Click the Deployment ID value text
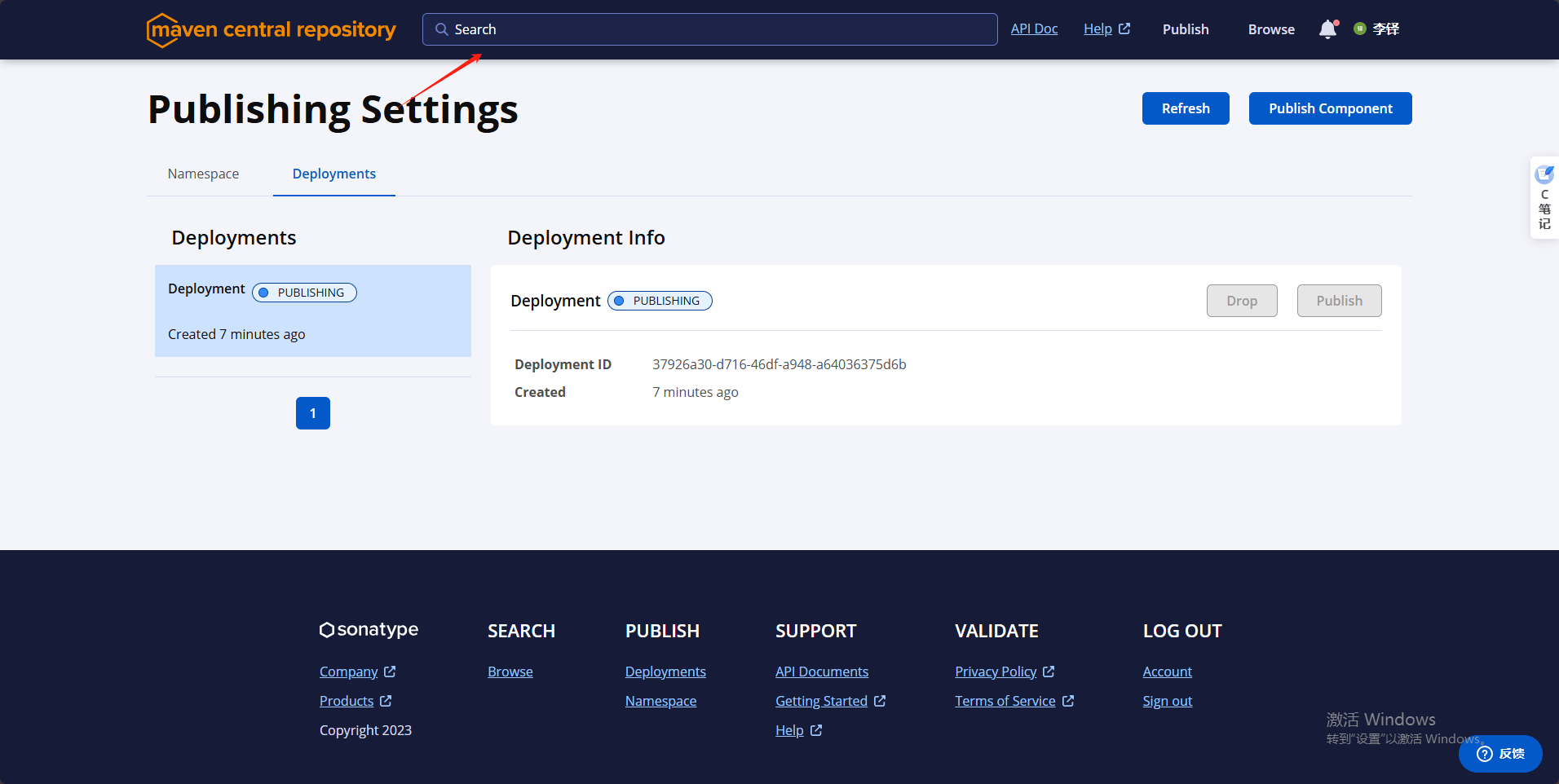 779,364
